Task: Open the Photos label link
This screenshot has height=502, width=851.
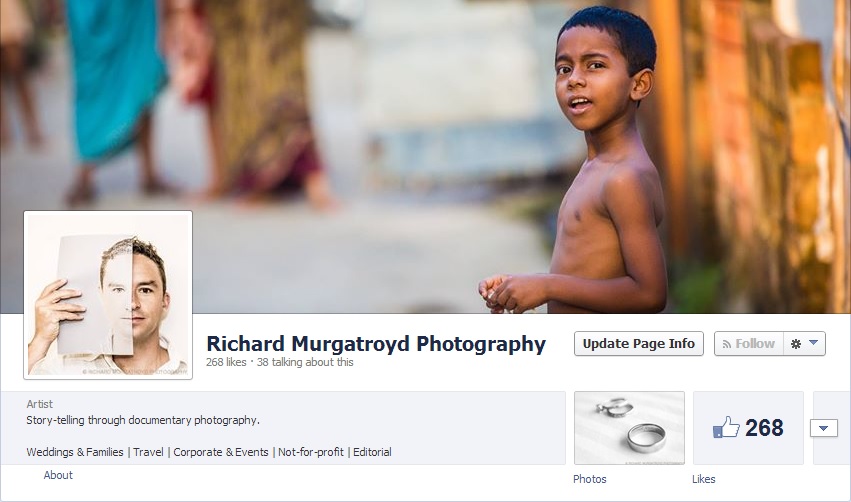Action: (x=589, y=479)
